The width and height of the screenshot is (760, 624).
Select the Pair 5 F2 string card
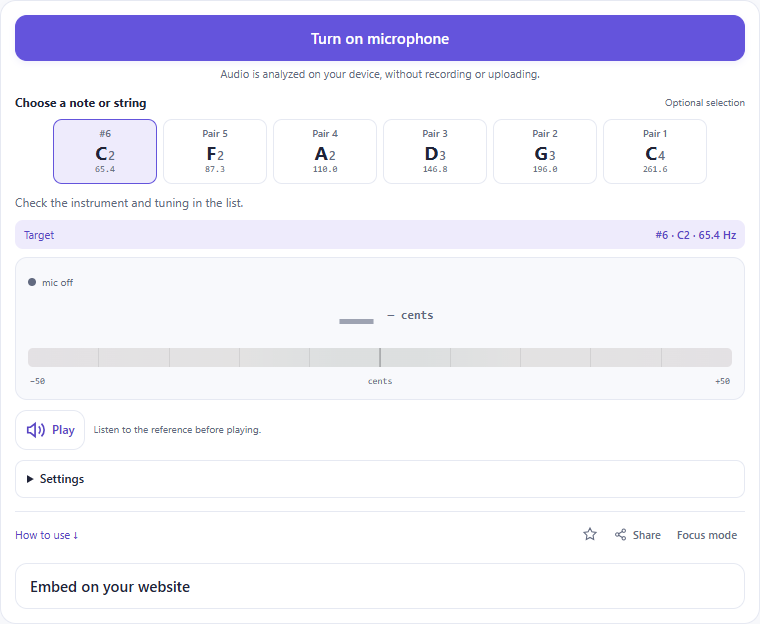click(215, 151)
